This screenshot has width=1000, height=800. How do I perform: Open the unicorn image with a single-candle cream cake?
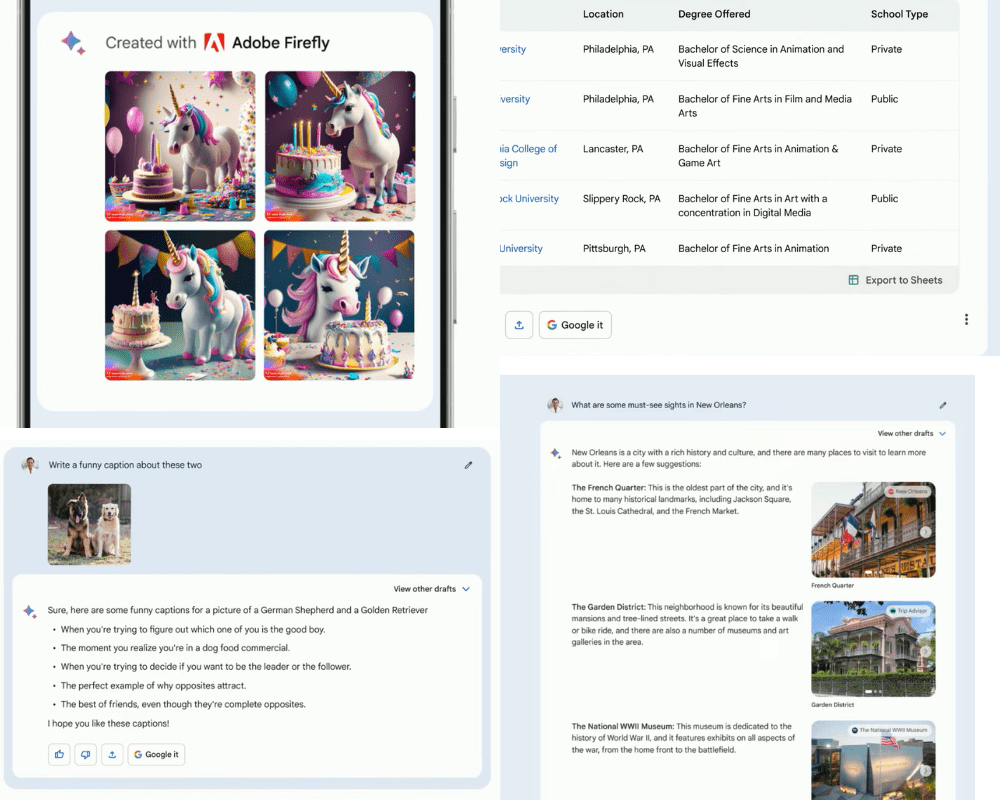coord(180,305)
